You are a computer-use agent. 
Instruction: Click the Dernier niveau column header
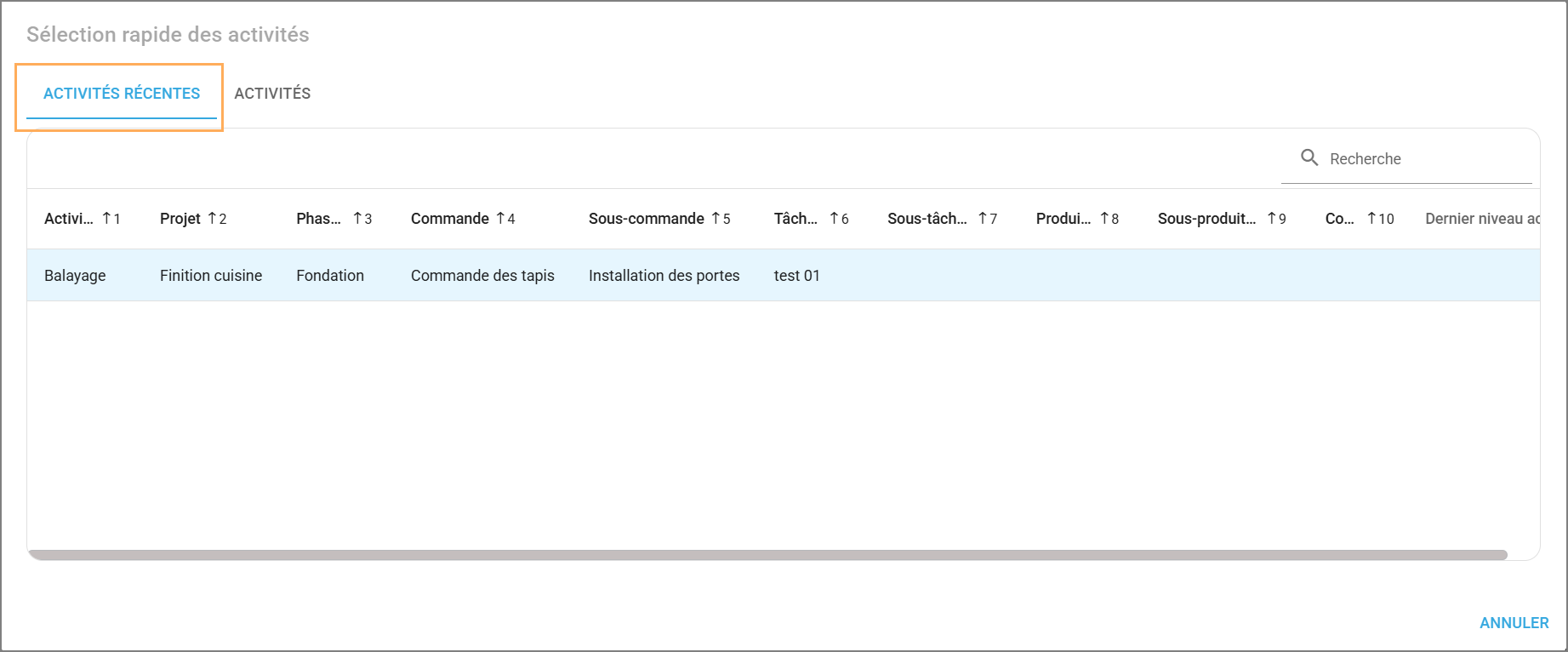pos(1482,219)
